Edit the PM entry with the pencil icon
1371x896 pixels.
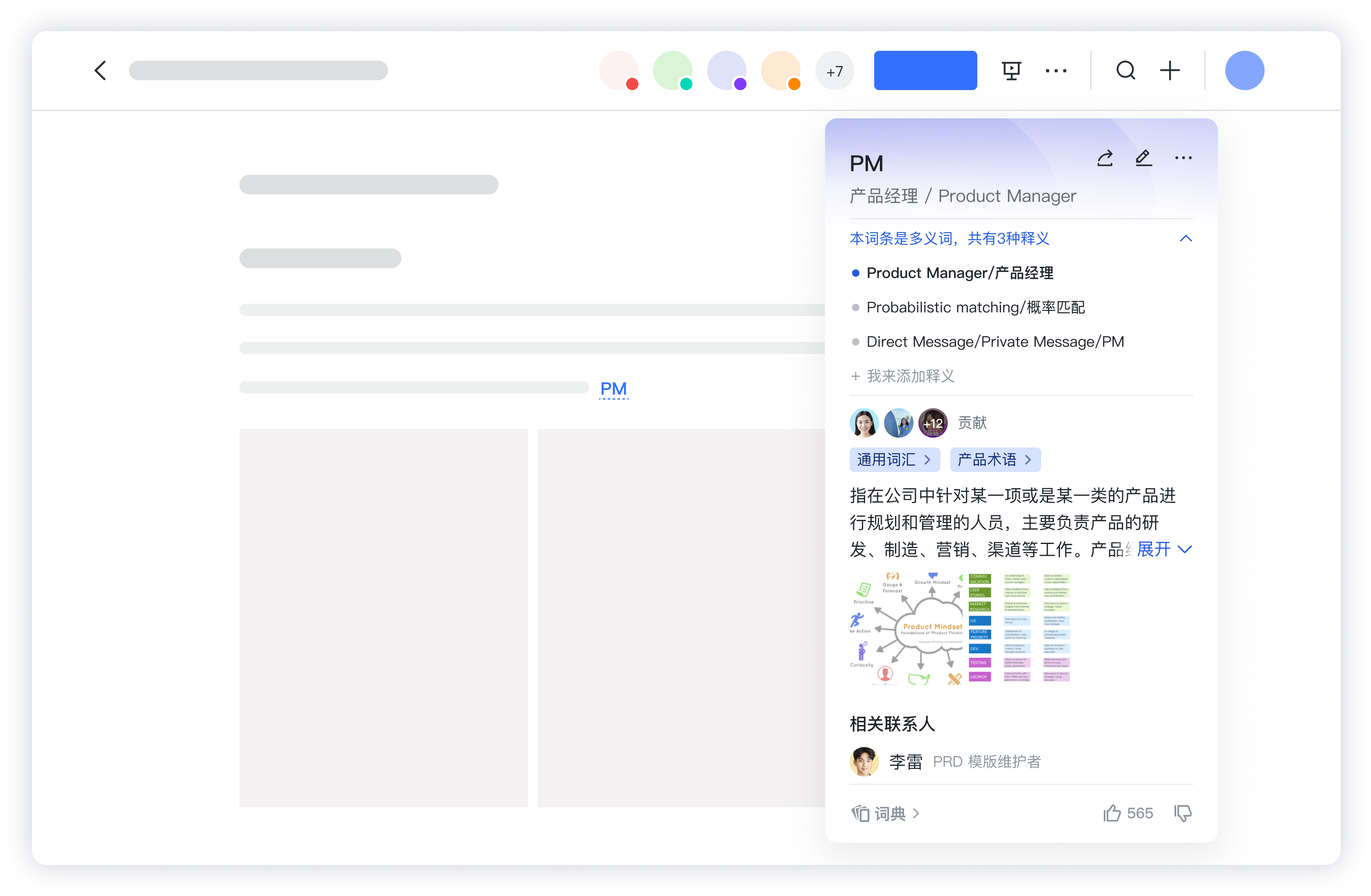[1144, 158]
